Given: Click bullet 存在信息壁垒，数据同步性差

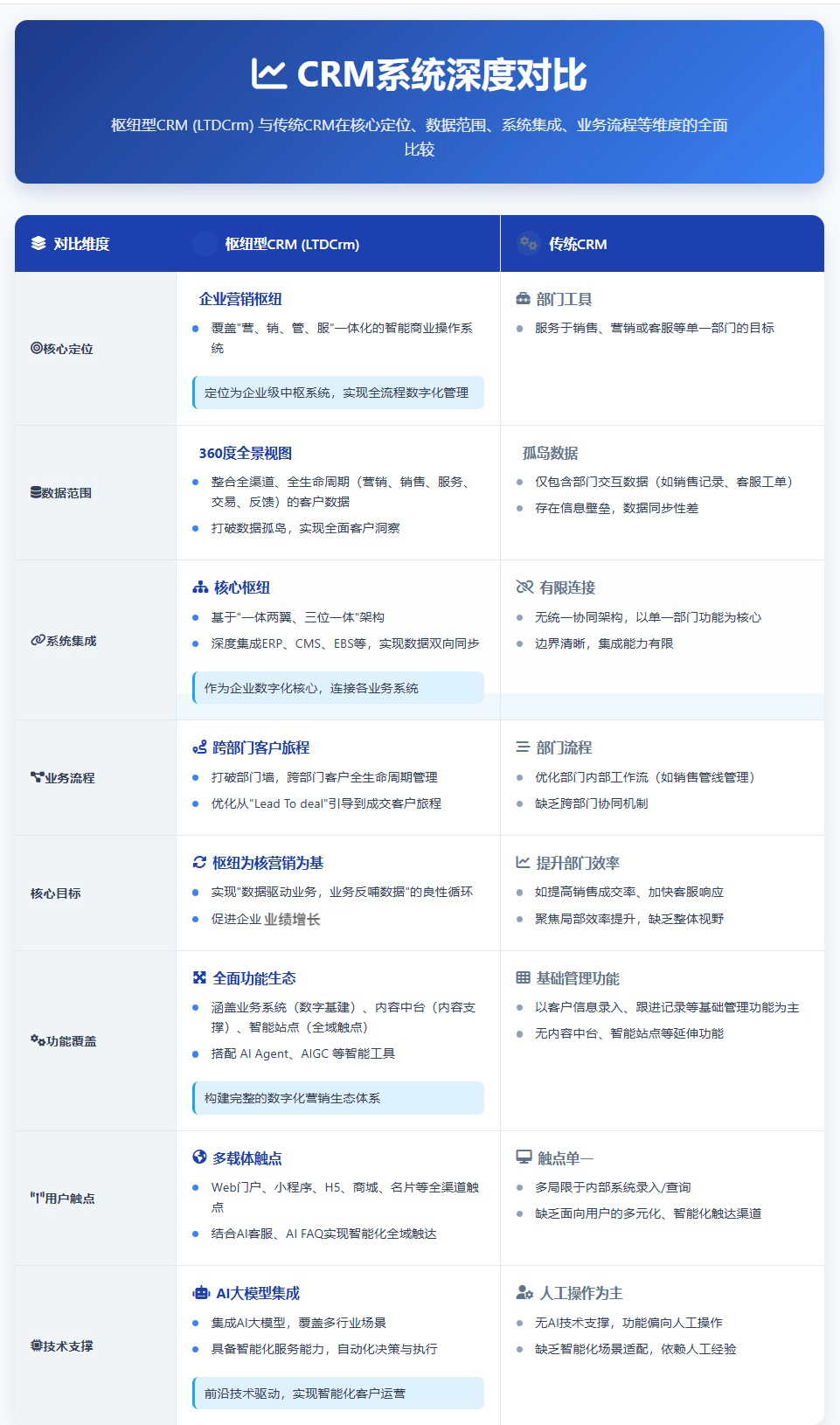Looking at the screenshot, I should pos(617,508).
